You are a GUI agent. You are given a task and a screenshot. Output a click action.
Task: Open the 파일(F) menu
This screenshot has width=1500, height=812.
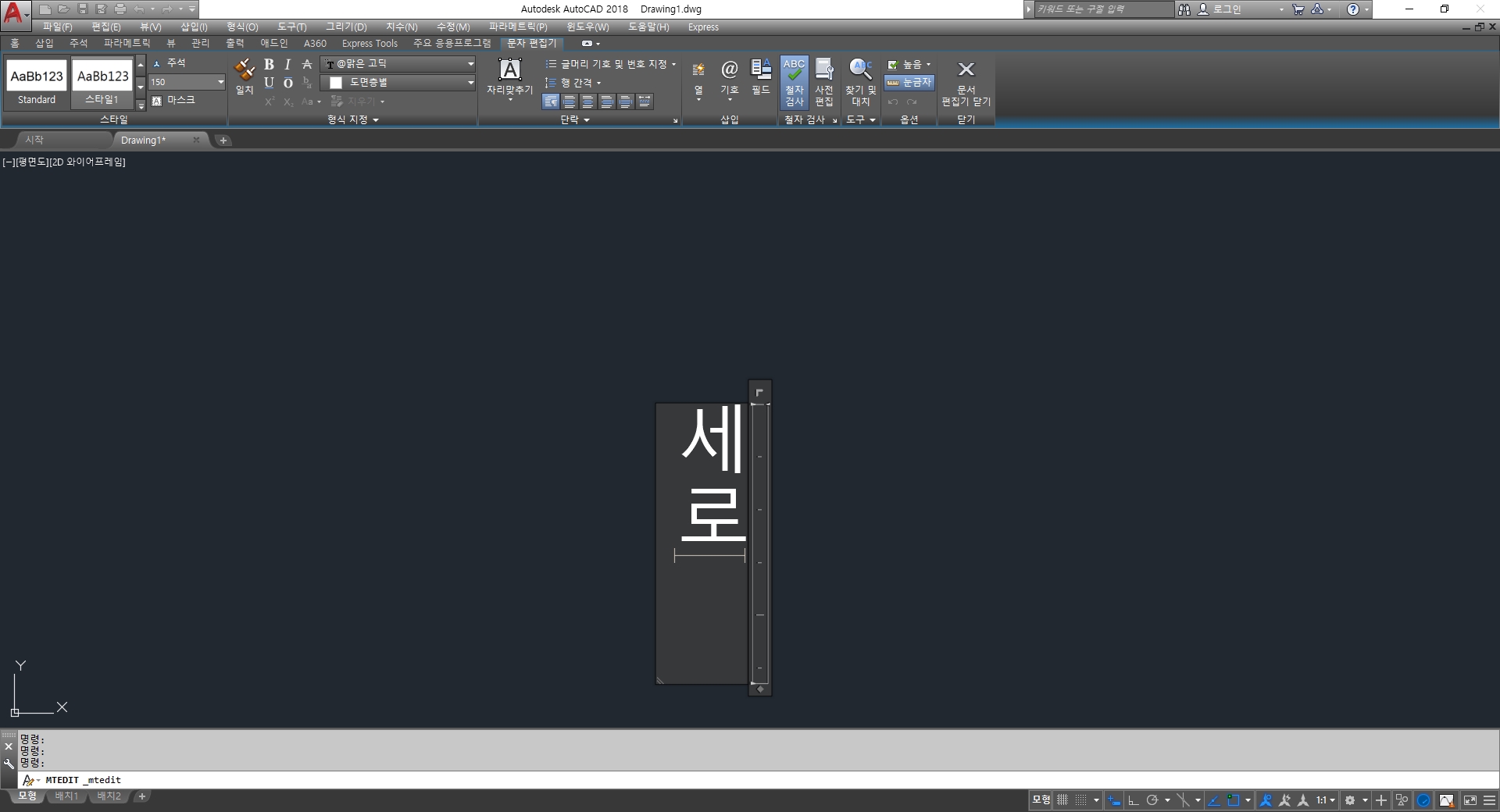tap(57, 27)
